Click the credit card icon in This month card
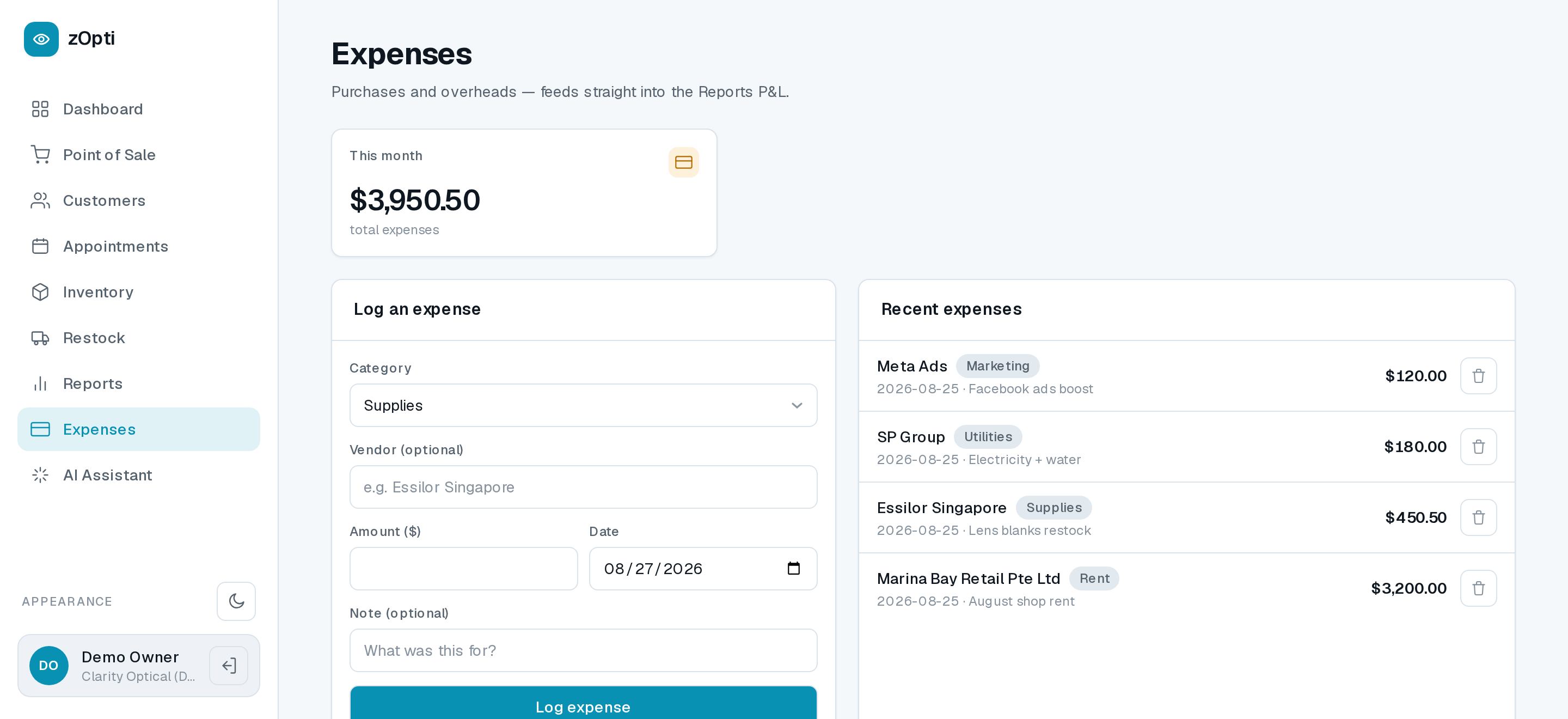Image resolution: width=1568 pixels, height=719 pixels. pos(684,162)
